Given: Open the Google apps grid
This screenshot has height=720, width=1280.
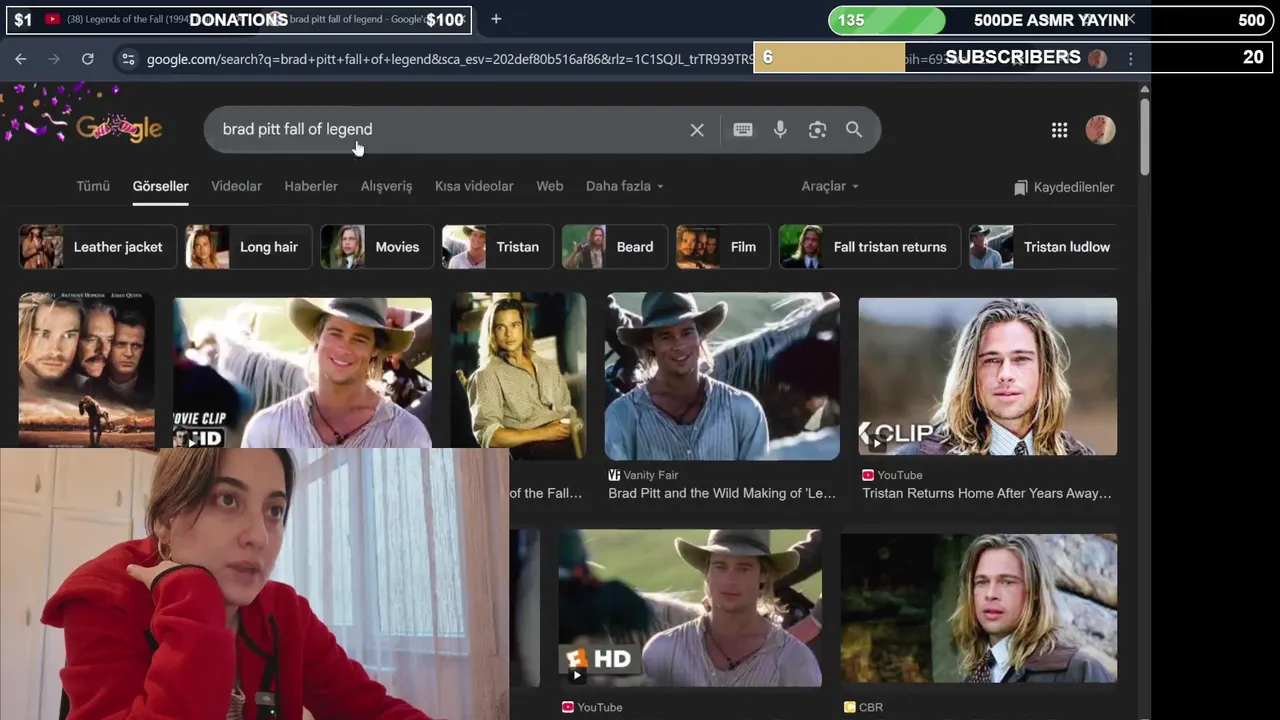Looking at the screenshot, I should (1059, 130).
